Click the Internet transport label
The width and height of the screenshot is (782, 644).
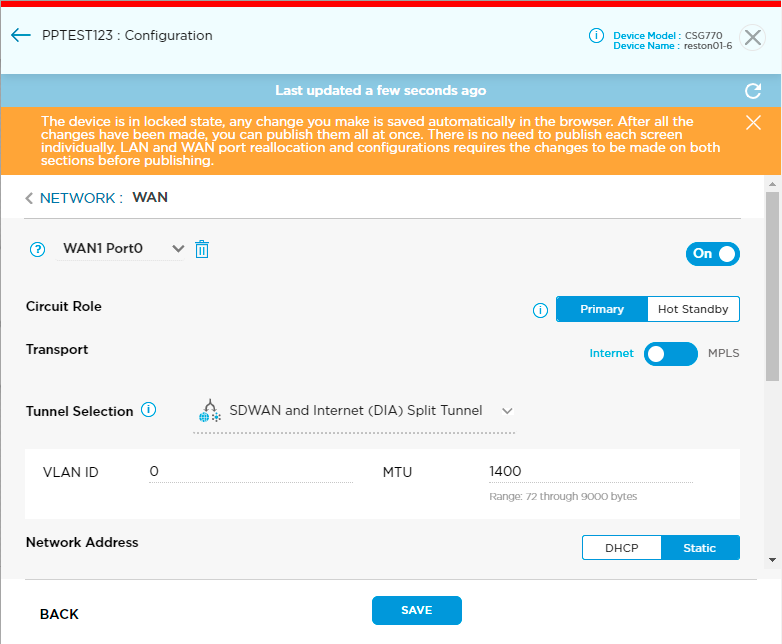pyautogui.click(x=611, y=353)
